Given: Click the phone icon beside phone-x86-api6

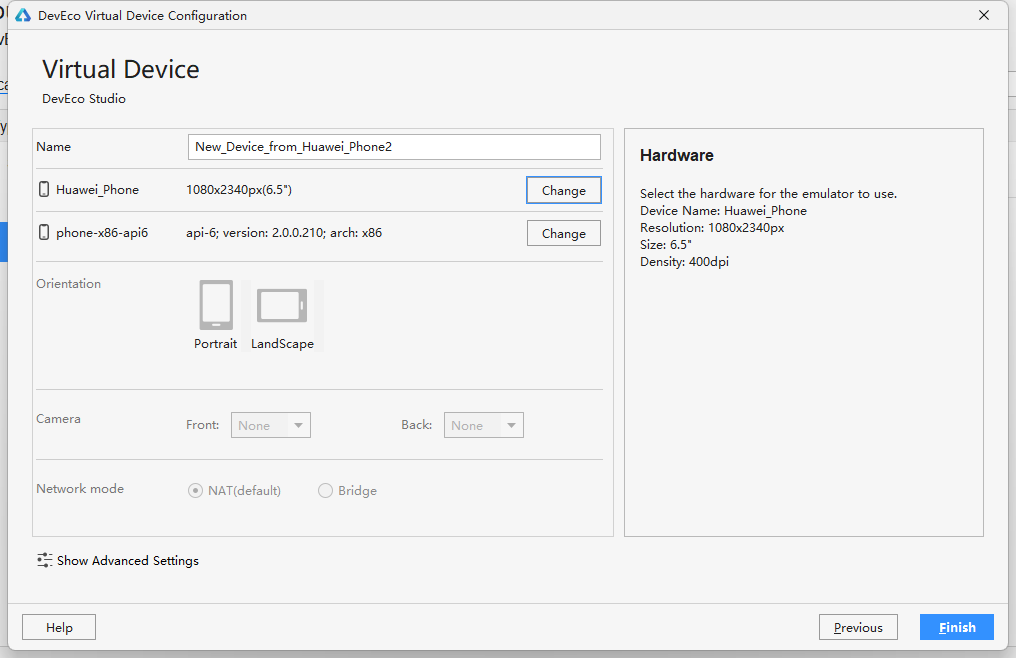Looking at the screenshot, I should tap(44, 232).
